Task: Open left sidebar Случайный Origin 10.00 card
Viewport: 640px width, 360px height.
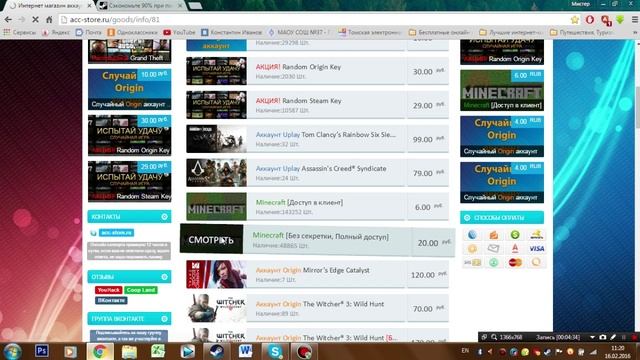Action: [x=129, y=89]
